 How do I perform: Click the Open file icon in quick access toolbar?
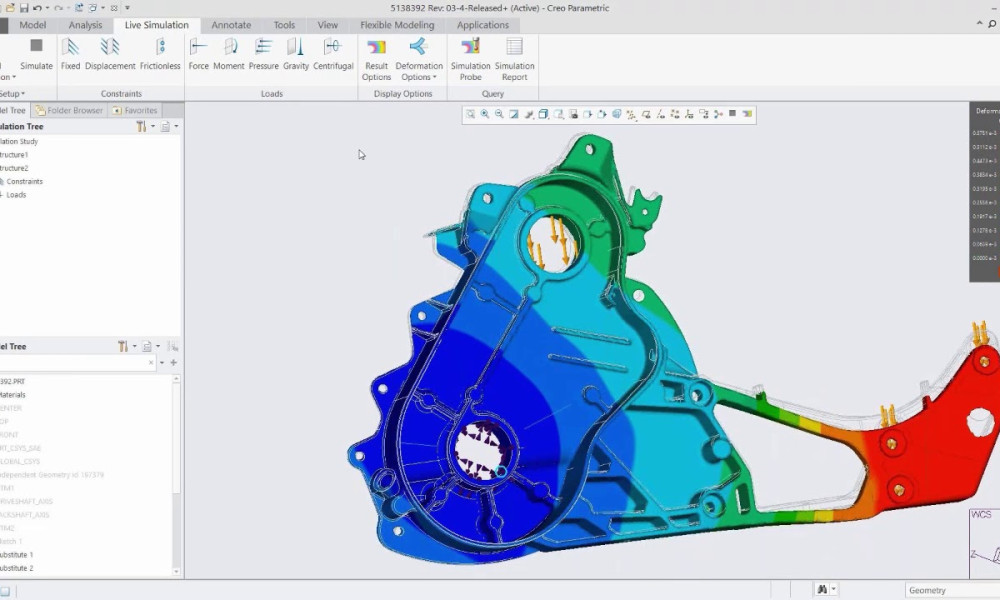pos(10,8)
